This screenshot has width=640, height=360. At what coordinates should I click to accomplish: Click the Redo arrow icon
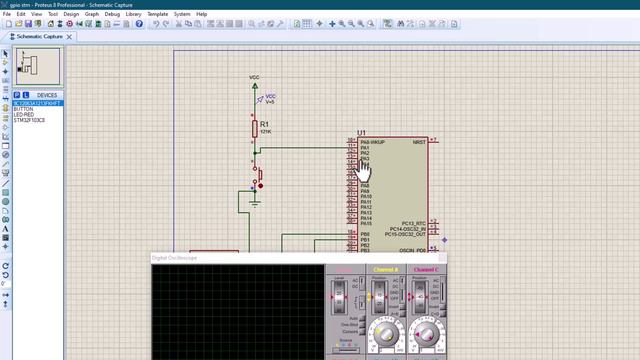tap(166, 24)
